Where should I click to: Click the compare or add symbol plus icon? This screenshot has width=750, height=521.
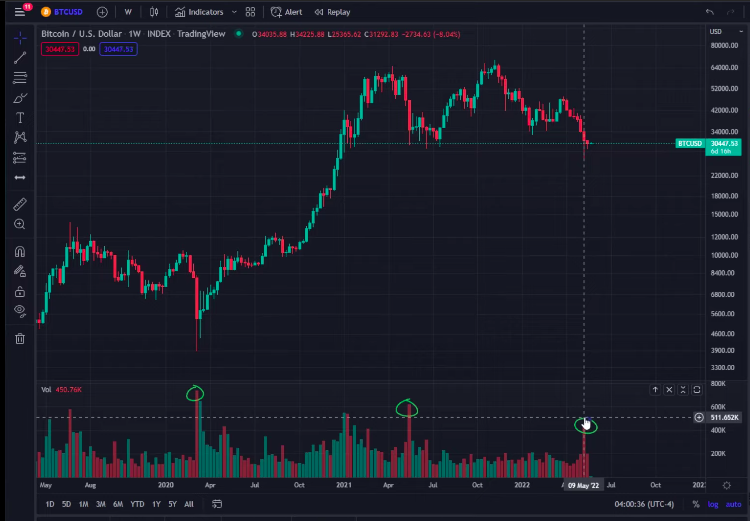pyautogui.click(x=102, y=12)
